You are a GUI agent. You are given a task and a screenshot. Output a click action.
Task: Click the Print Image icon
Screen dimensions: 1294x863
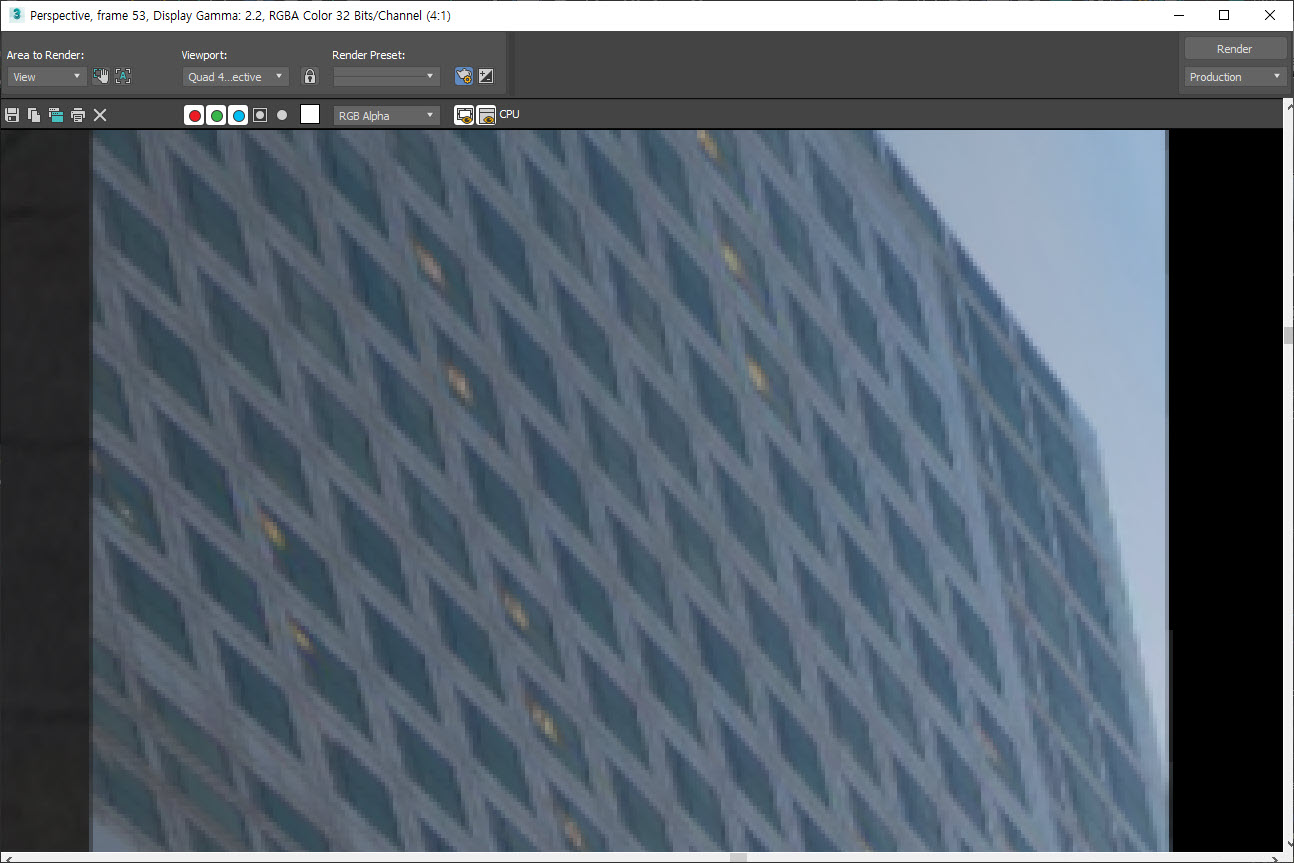pyautogui.click(x=78, y=115)
